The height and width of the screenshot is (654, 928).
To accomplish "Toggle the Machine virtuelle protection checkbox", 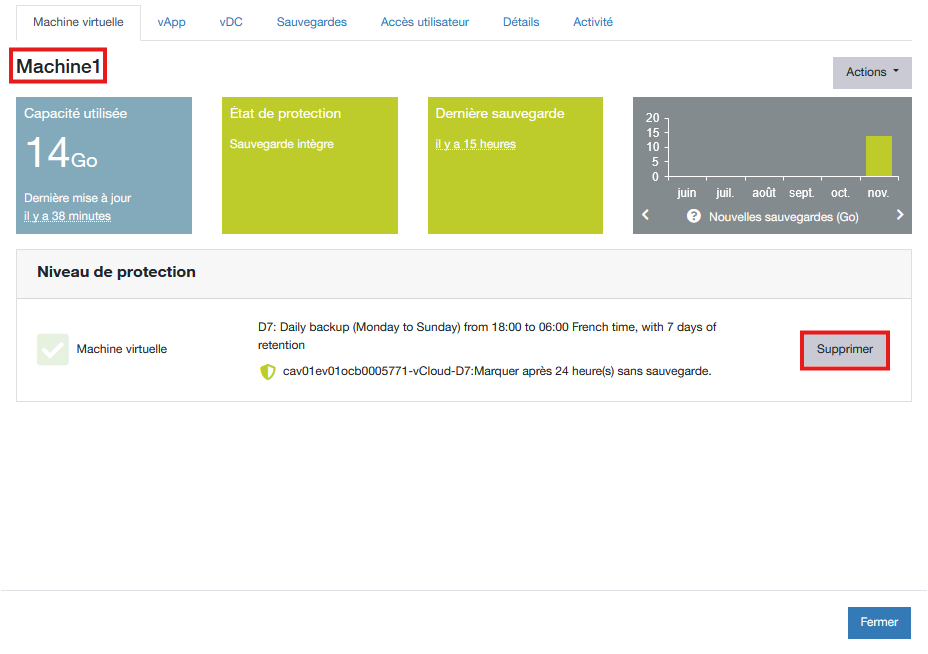I will coord(53,349).
